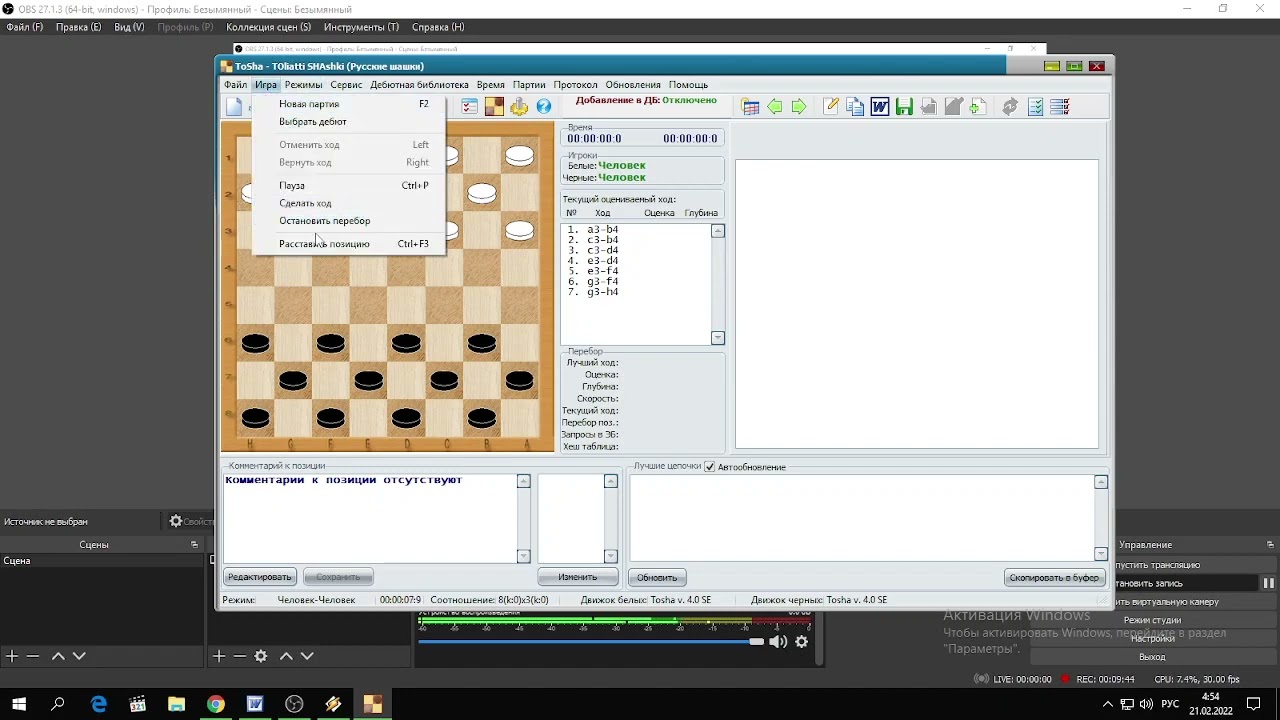Click the checkerboard icon in Tosha toolbar

(494, 107)
